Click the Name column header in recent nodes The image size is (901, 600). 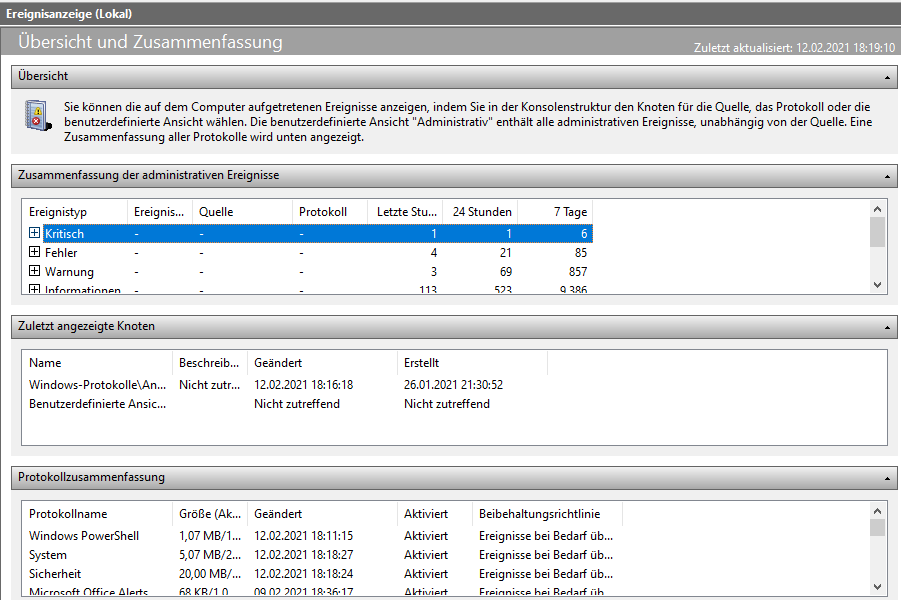(97, 363)
